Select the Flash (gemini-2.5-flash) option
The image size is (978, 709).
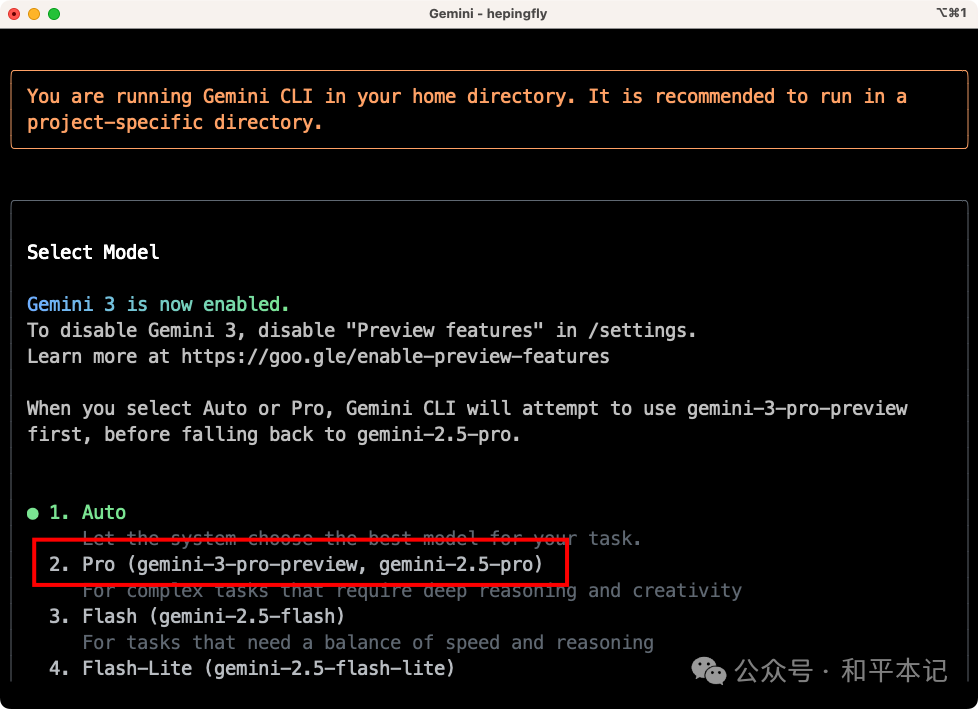pos(213,616)
